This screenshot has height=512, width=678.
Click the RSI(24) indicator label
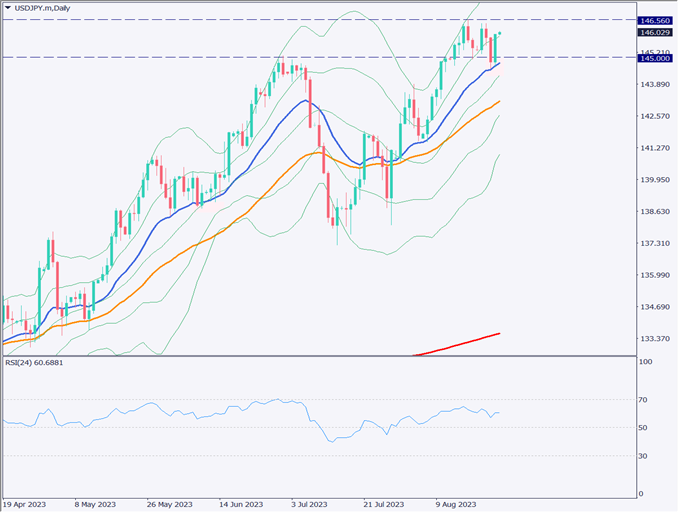click(34, 363)
